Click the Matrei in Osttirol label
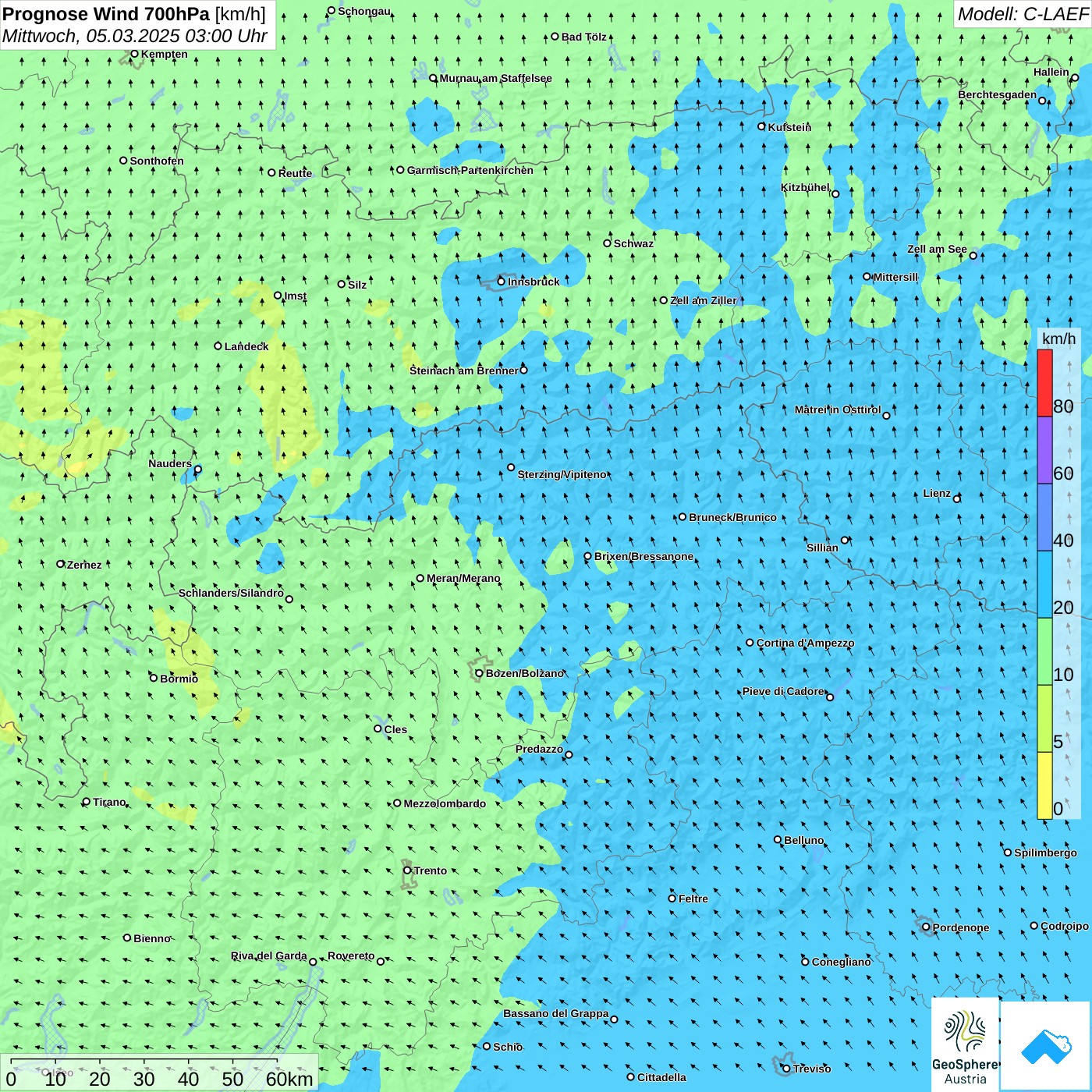1092x1092 pixels. click(x=838, y=409)
